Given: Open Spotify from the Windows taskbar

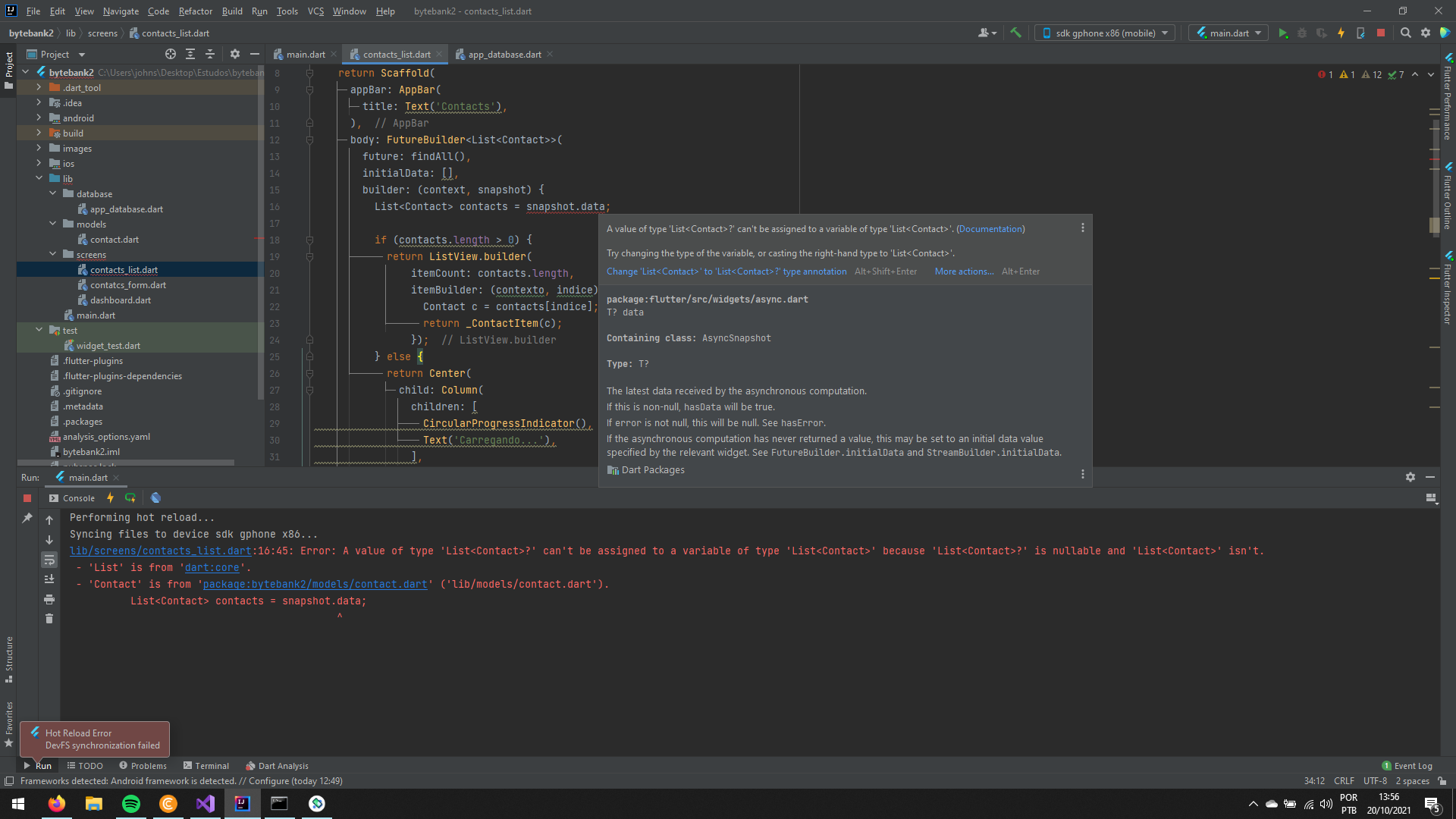Looking at the screenshot, I should tap(130, 804).
